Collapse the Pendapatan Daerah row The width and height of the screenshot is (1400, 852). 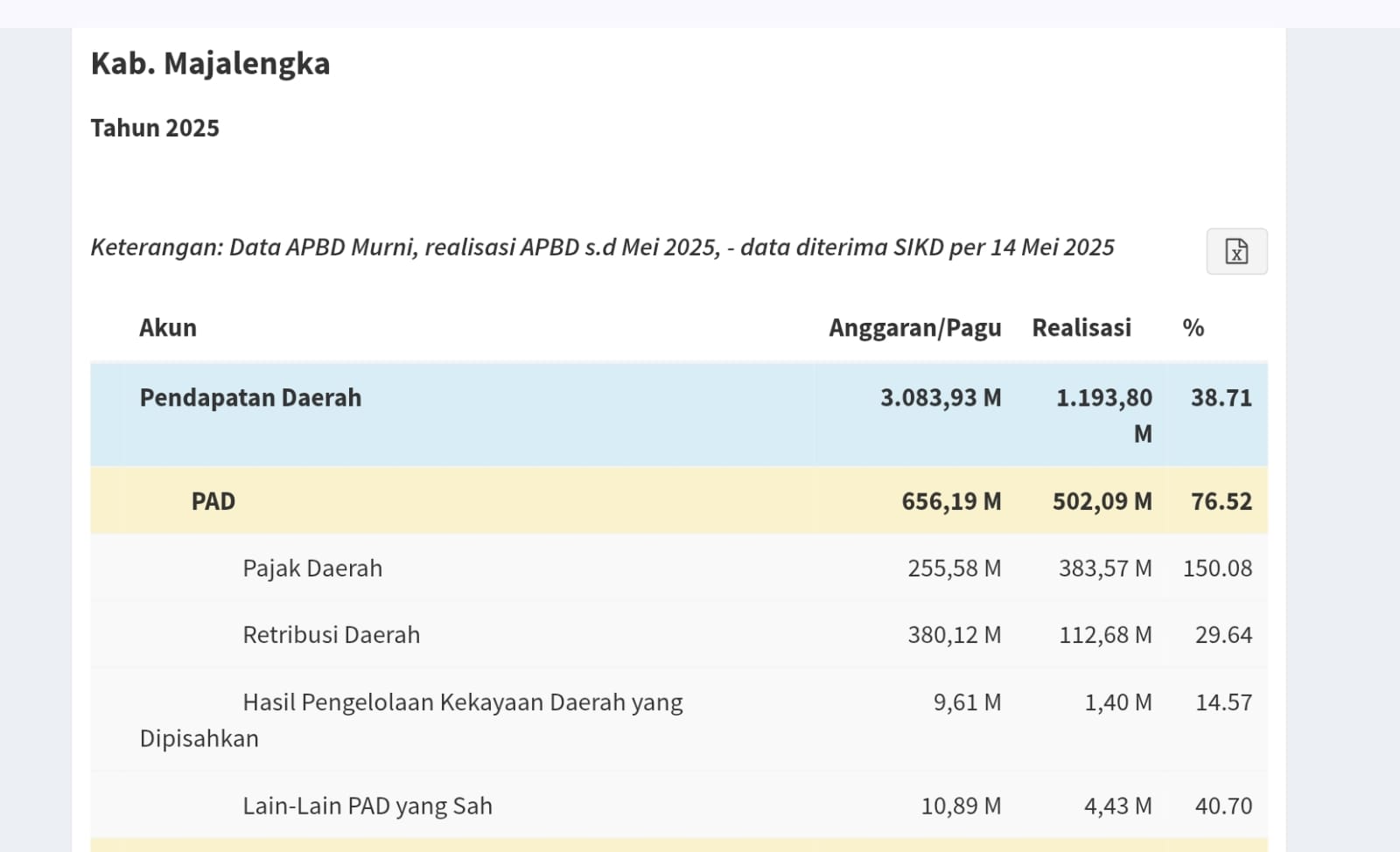[x=250, y=398]
